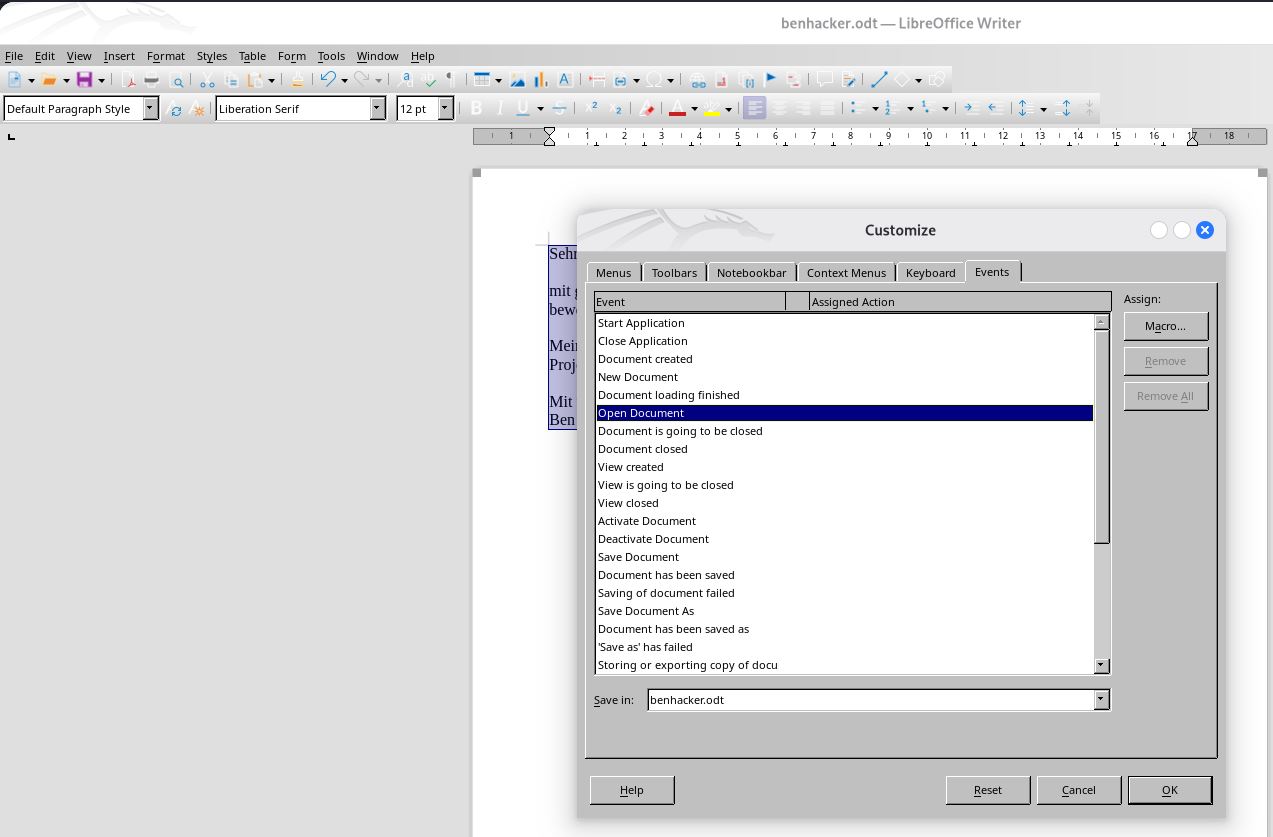Select the Insert Table icon

click(x=484, y=79)
